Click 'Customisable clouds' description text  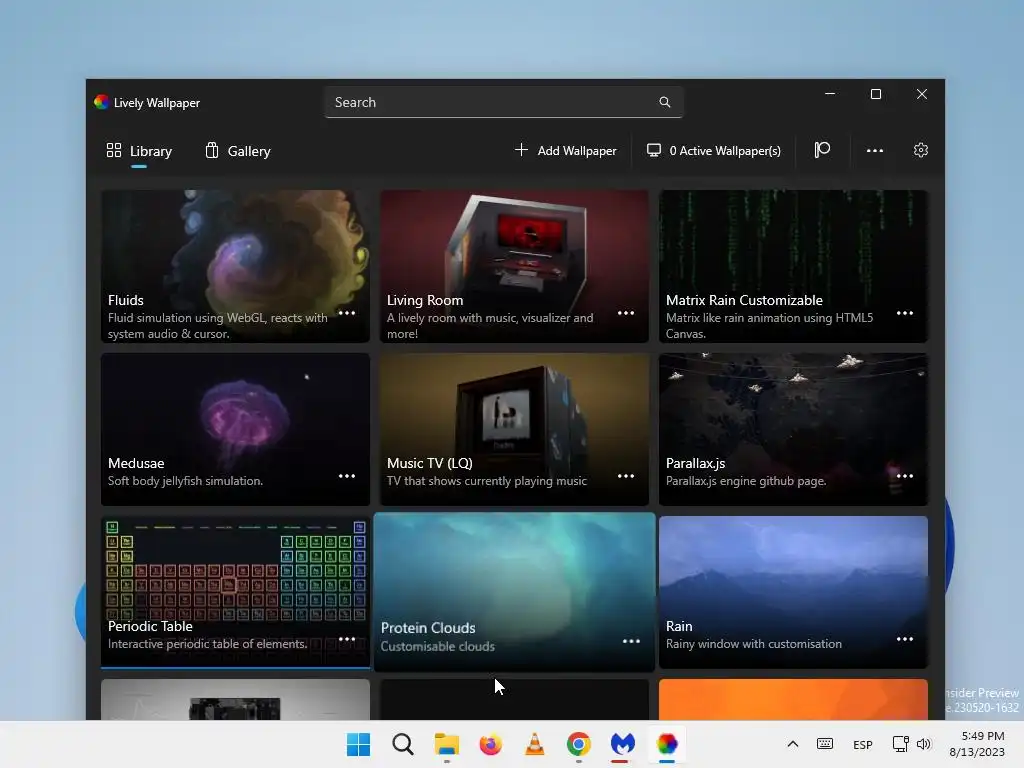click(438, 647)
